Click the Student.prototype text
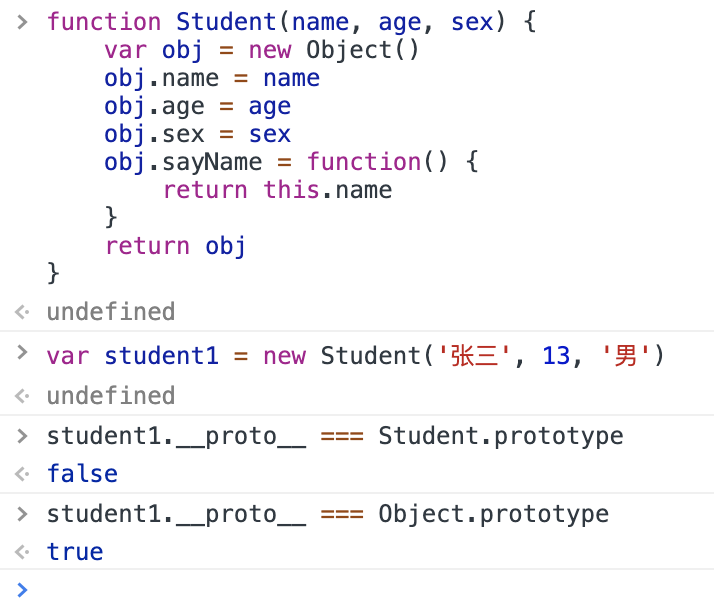 click(x=501, y=437)
